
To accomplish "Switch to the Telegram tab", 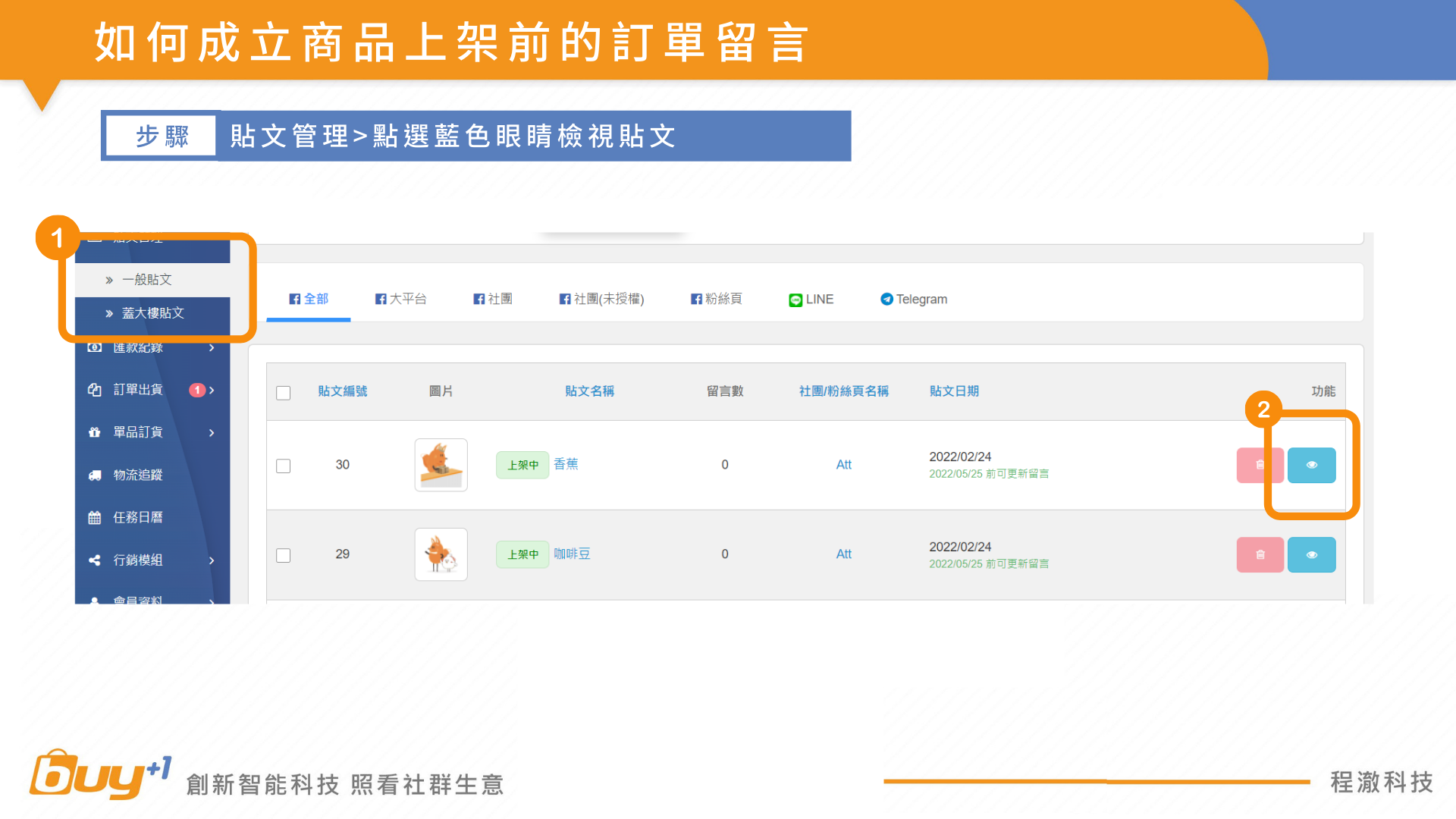I will tap(914, 300).
